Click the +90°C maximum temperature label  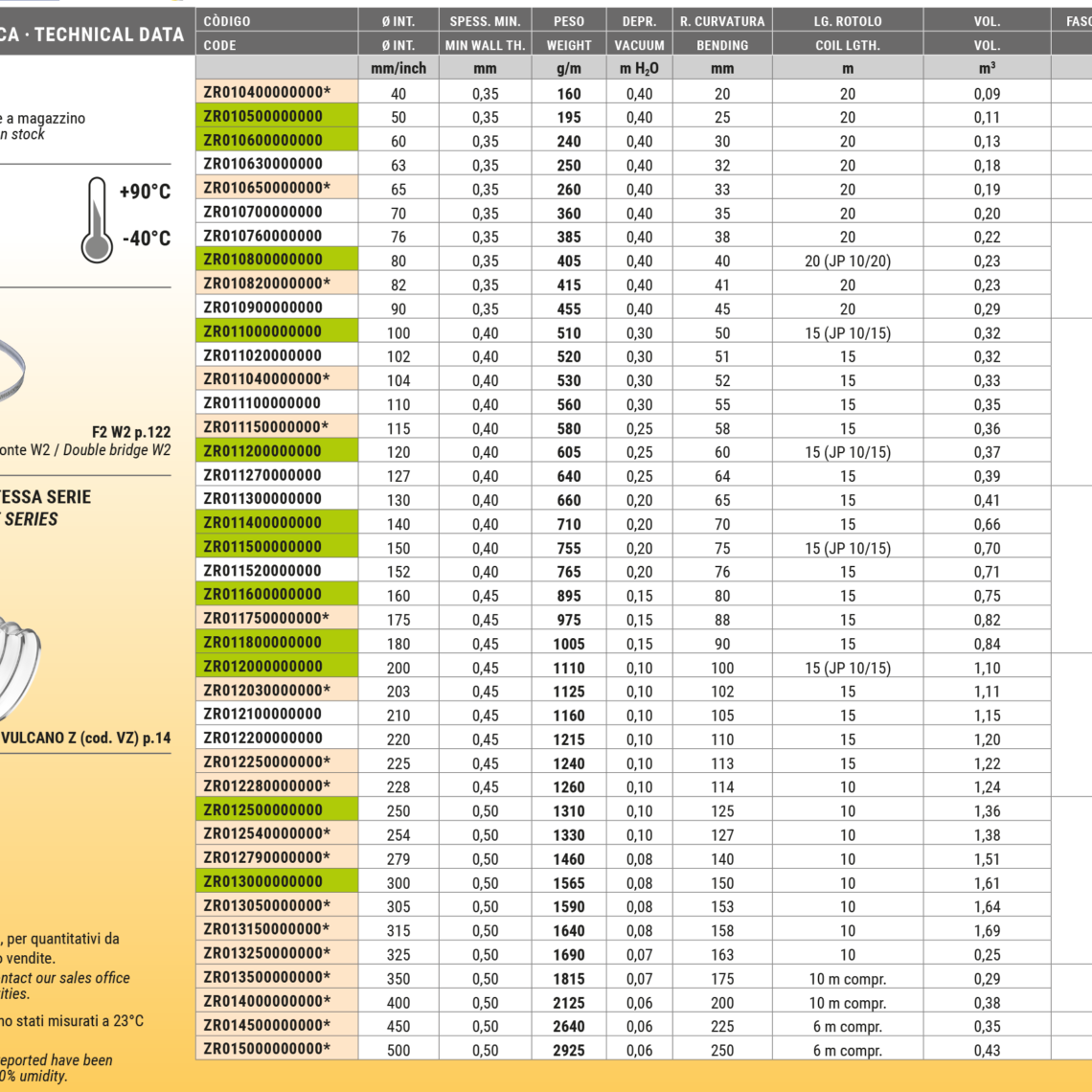coord(145,192)
